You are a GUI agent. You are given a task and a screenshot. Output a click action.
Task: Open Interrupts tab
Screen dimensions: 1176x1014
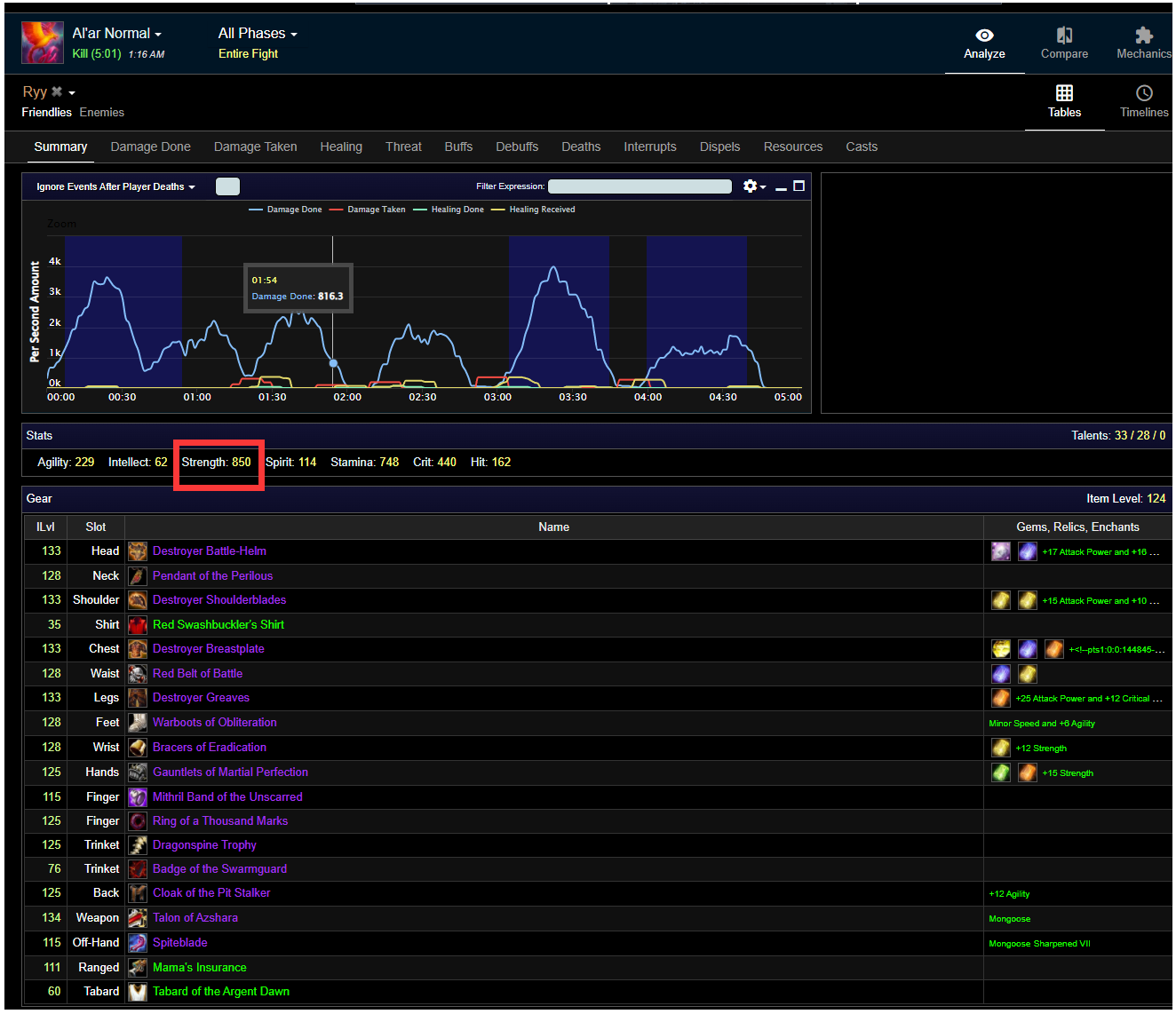coord(650,147)
